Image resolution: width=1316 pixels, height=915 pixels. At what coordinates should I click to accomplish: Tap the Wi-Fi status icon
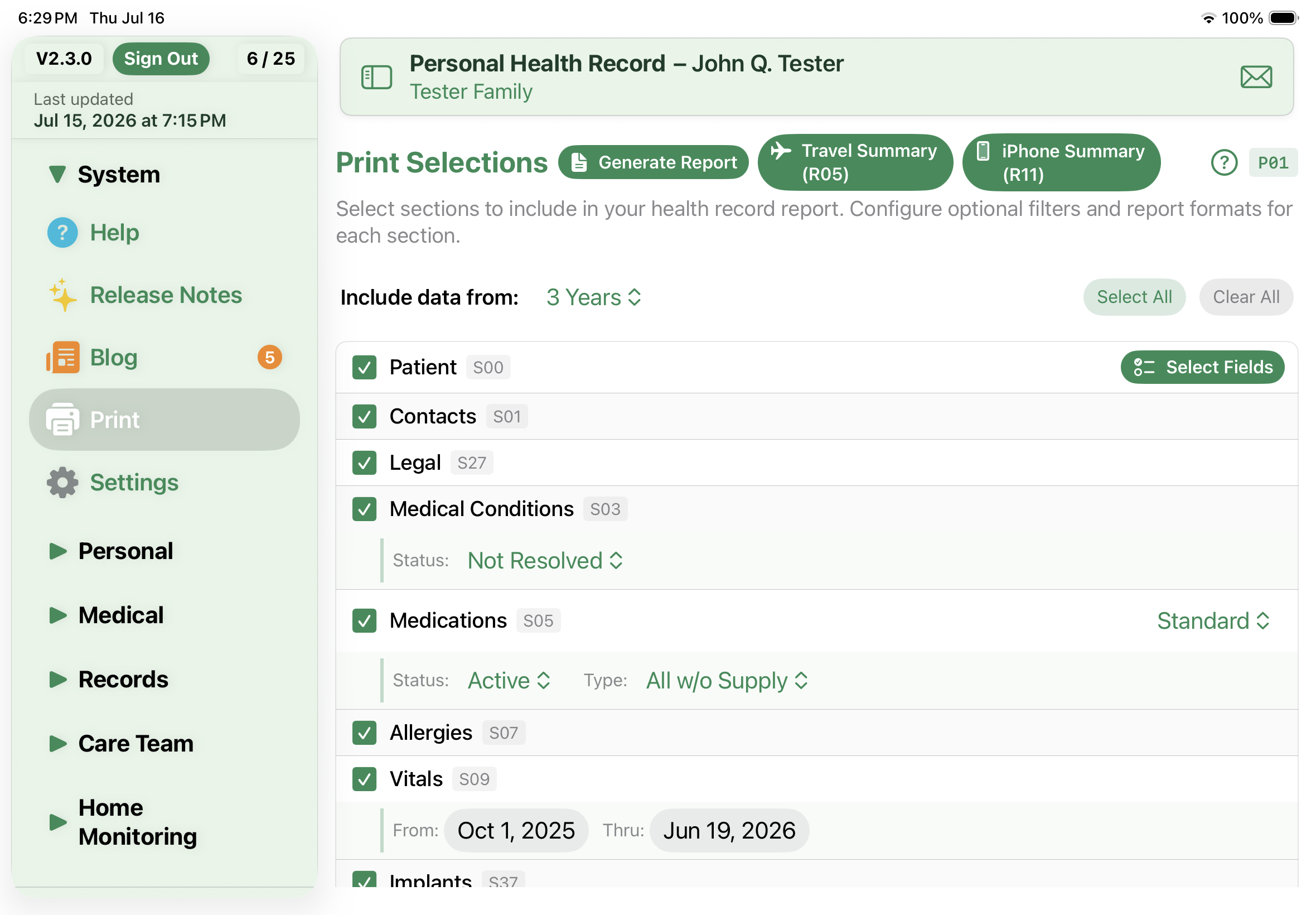[1208, 18]
